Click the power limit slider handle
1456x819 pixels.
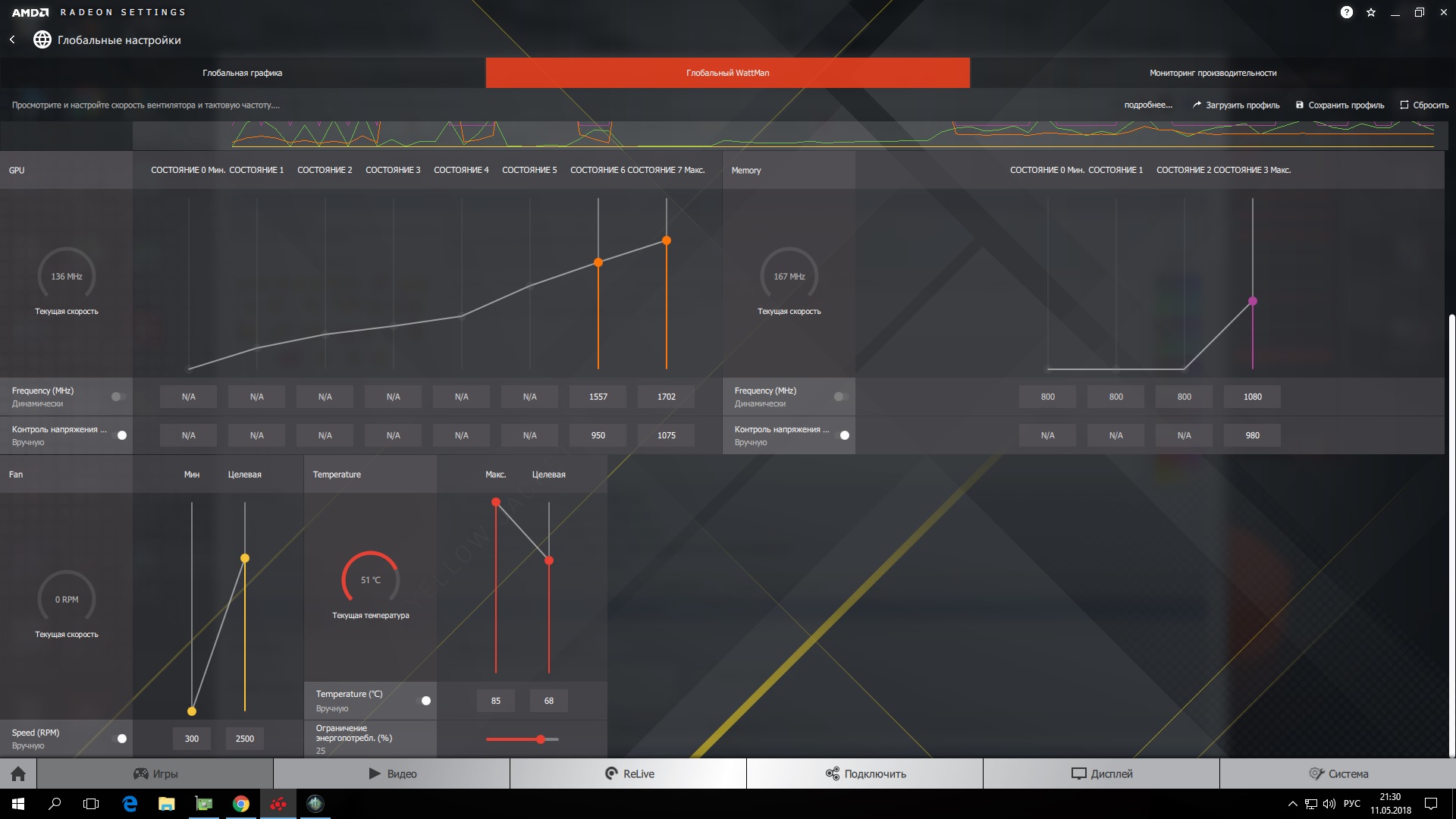(541, 739)
